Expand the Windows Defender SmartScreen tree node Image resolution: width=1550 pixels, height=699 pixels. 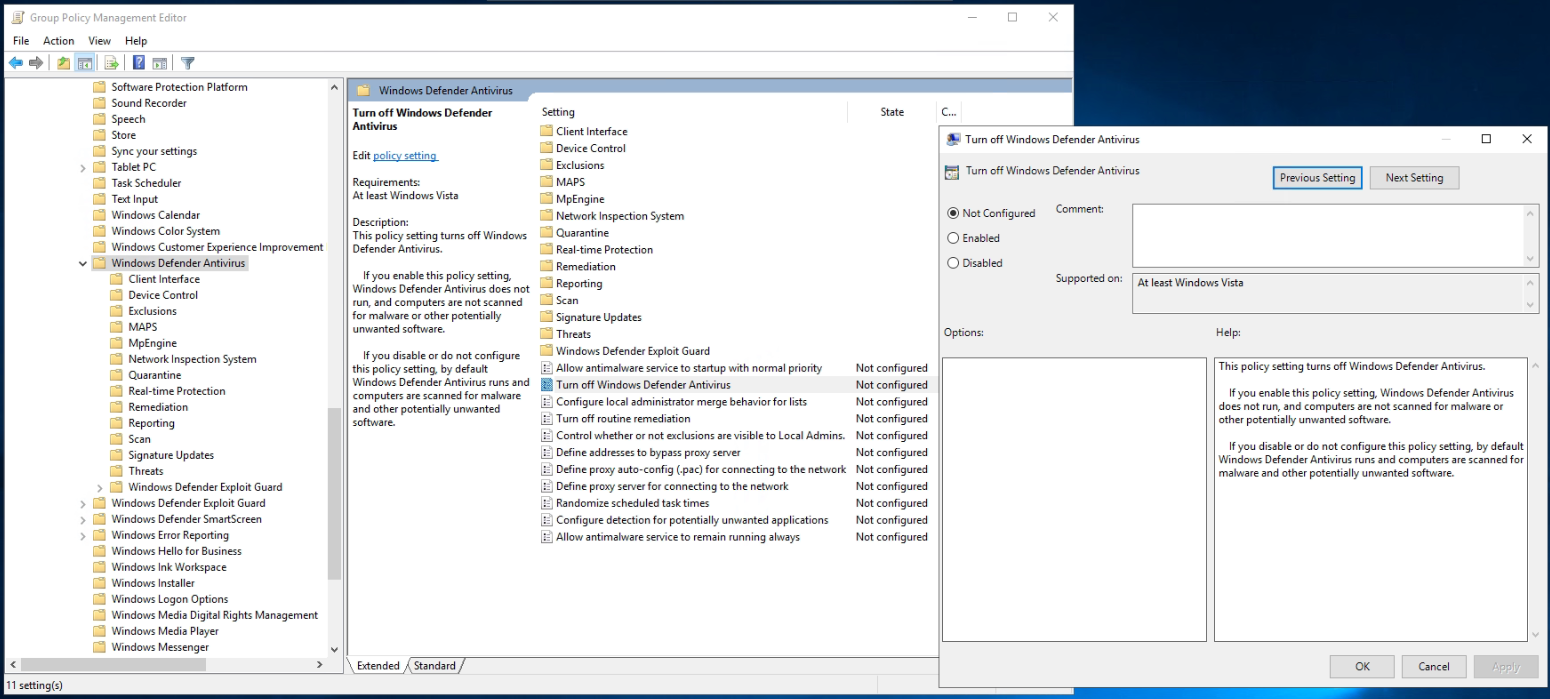(x=82, y=520)
